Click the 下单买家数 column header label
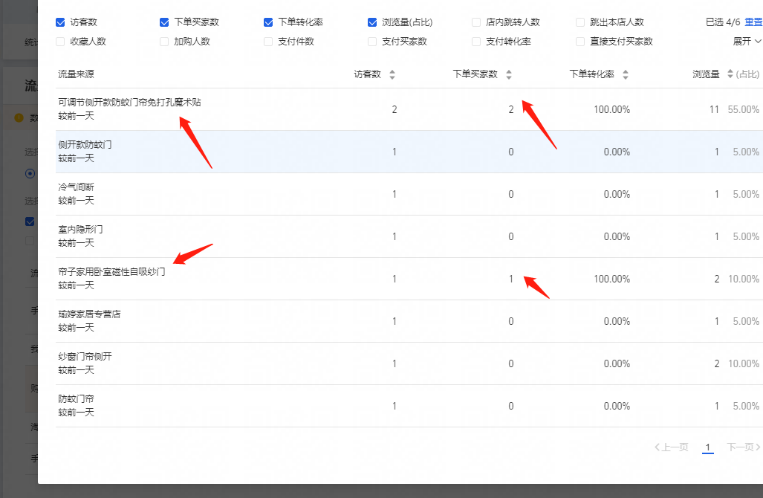This screenshot has height=498, width=763. tap(475, 74)
